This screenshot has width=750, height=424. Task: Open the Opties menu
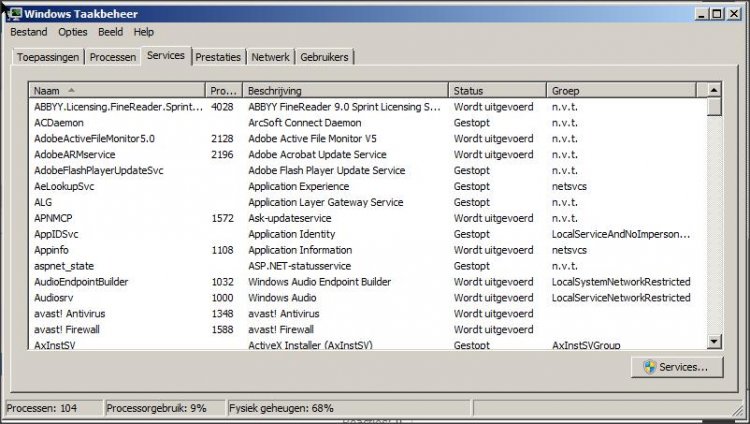[x=73, y=32]
